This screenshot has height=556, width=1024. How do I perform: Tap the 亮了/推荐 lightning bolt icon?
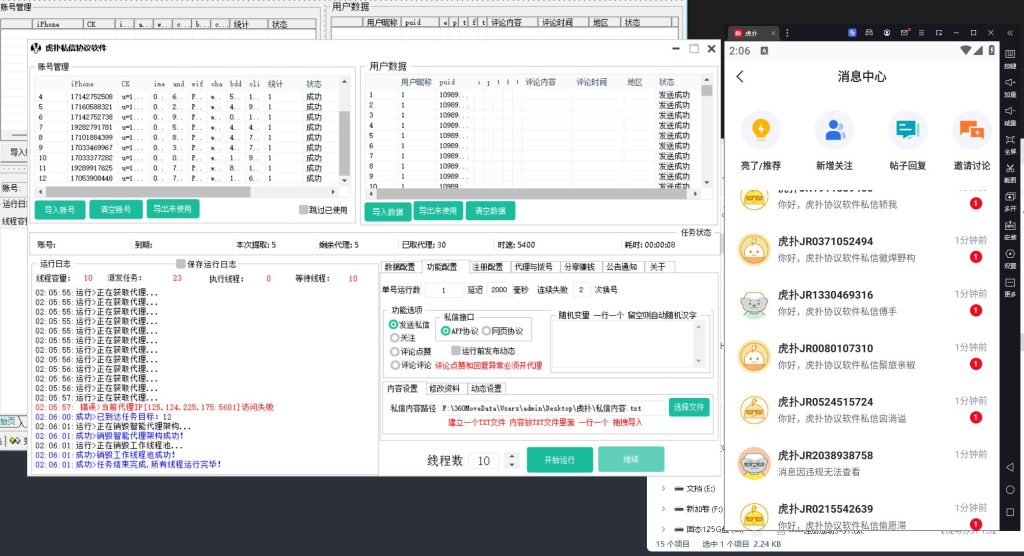click(761, 130)
